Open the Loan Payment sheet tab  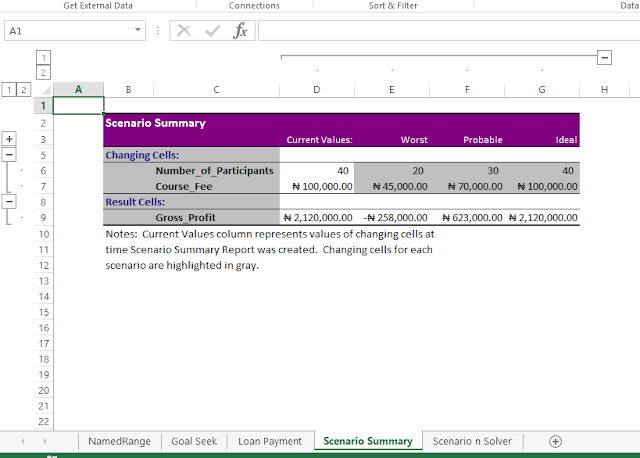(270, 441)
